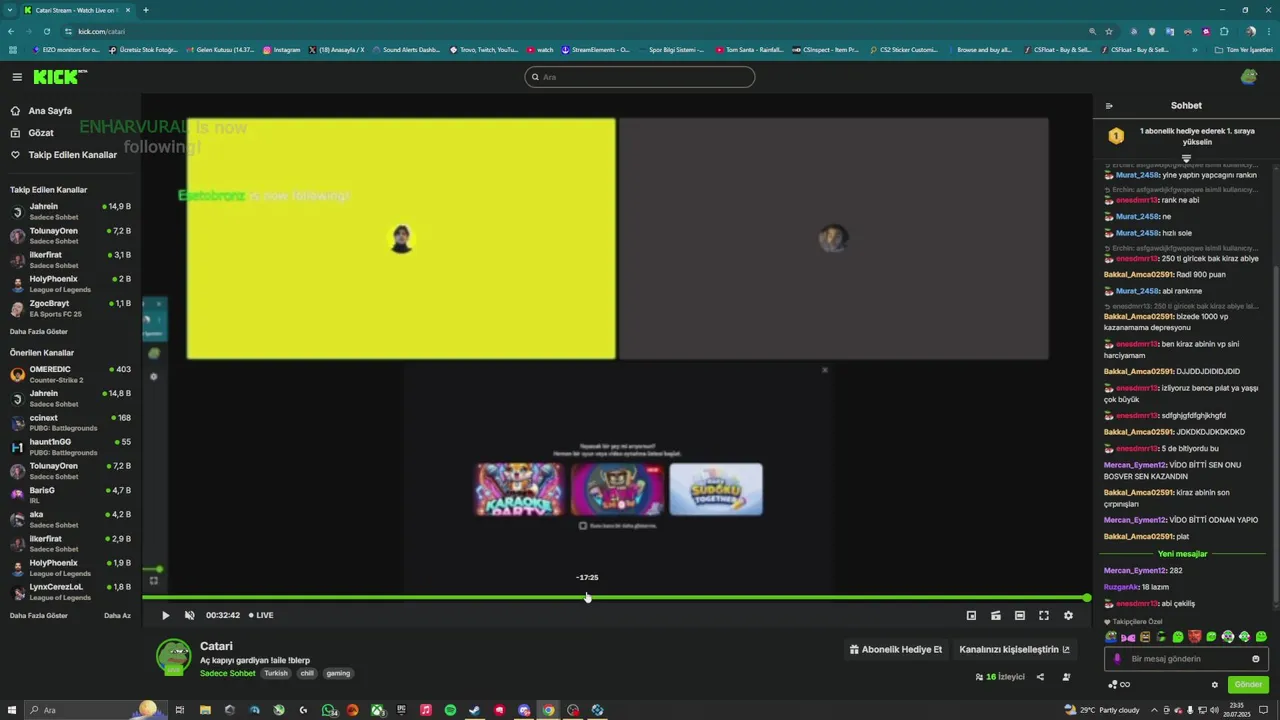Go to Ana Sayfa
The image size is (1280, 720).
(x=50, y=111)
